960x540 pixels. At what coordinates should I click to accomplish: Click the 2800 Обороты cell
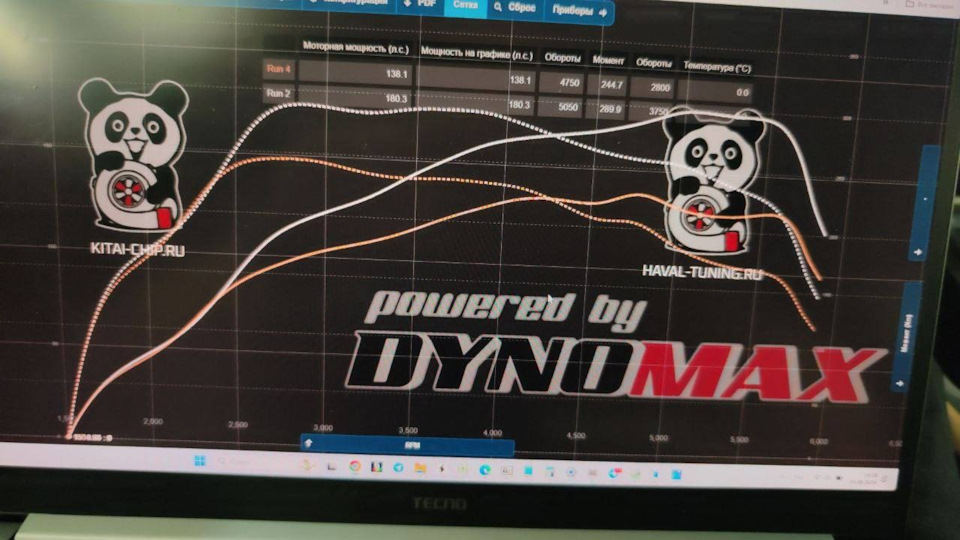[x=653, y=88]
